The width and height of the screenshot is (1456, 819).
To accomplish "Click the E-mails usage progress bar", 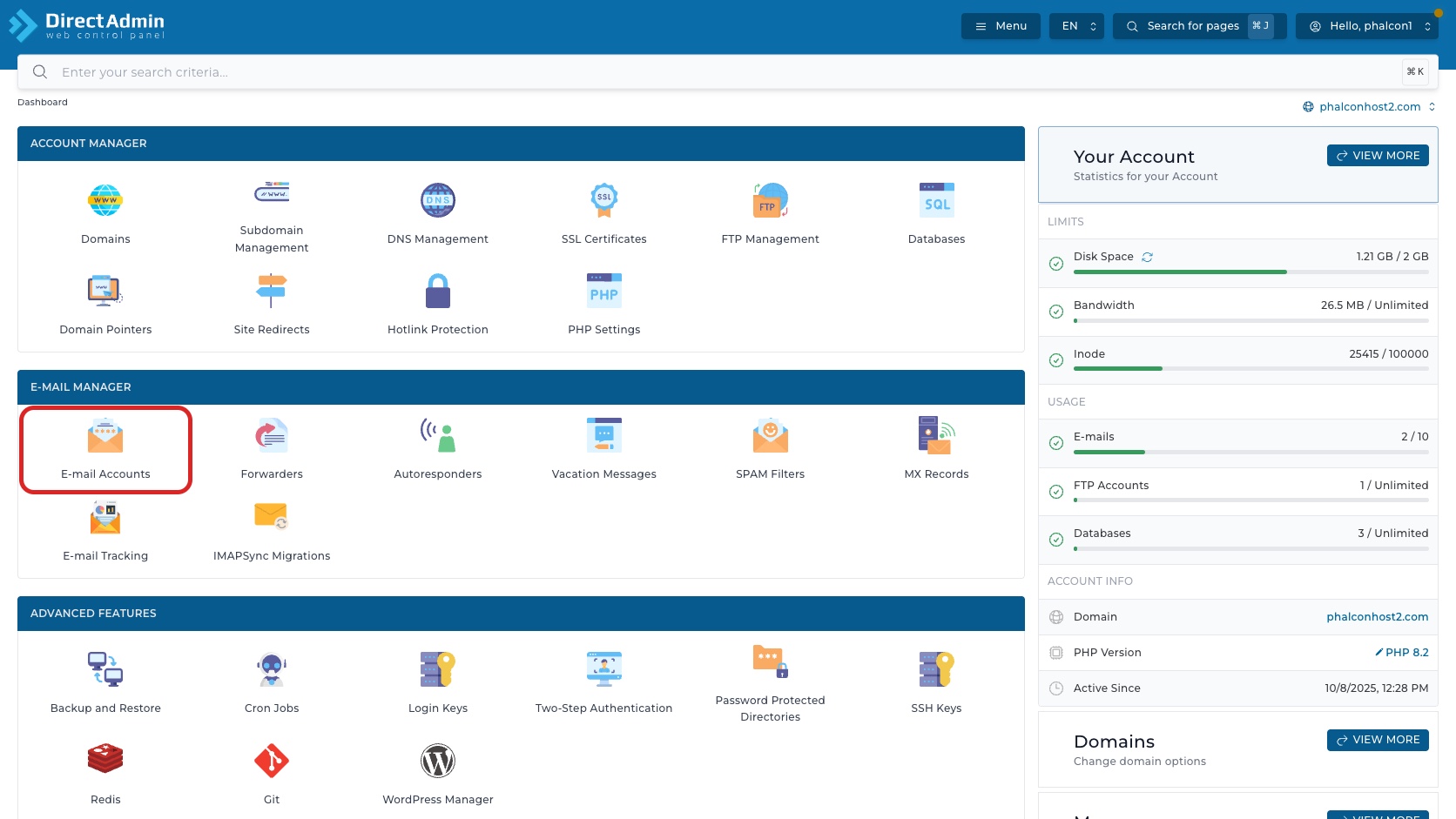I will (x=1251, y=453).
